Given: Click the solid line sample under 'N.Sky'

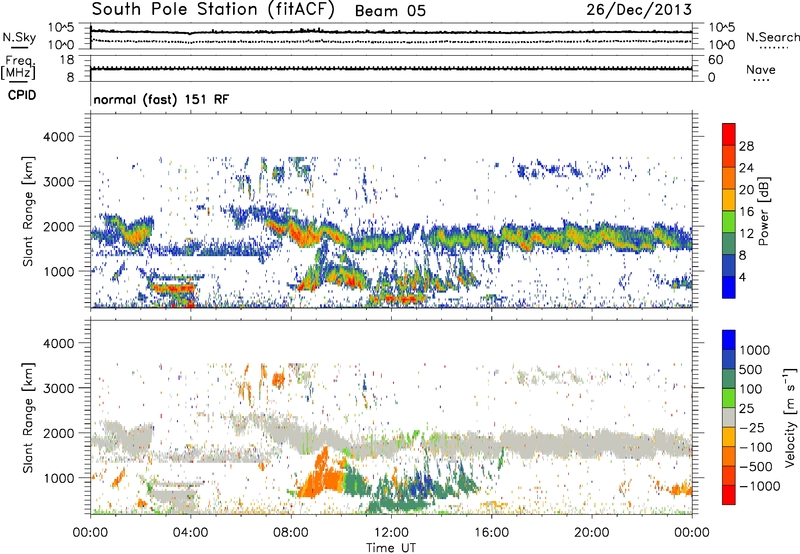Looking at the screenshot, I should [x=19, y=48].
